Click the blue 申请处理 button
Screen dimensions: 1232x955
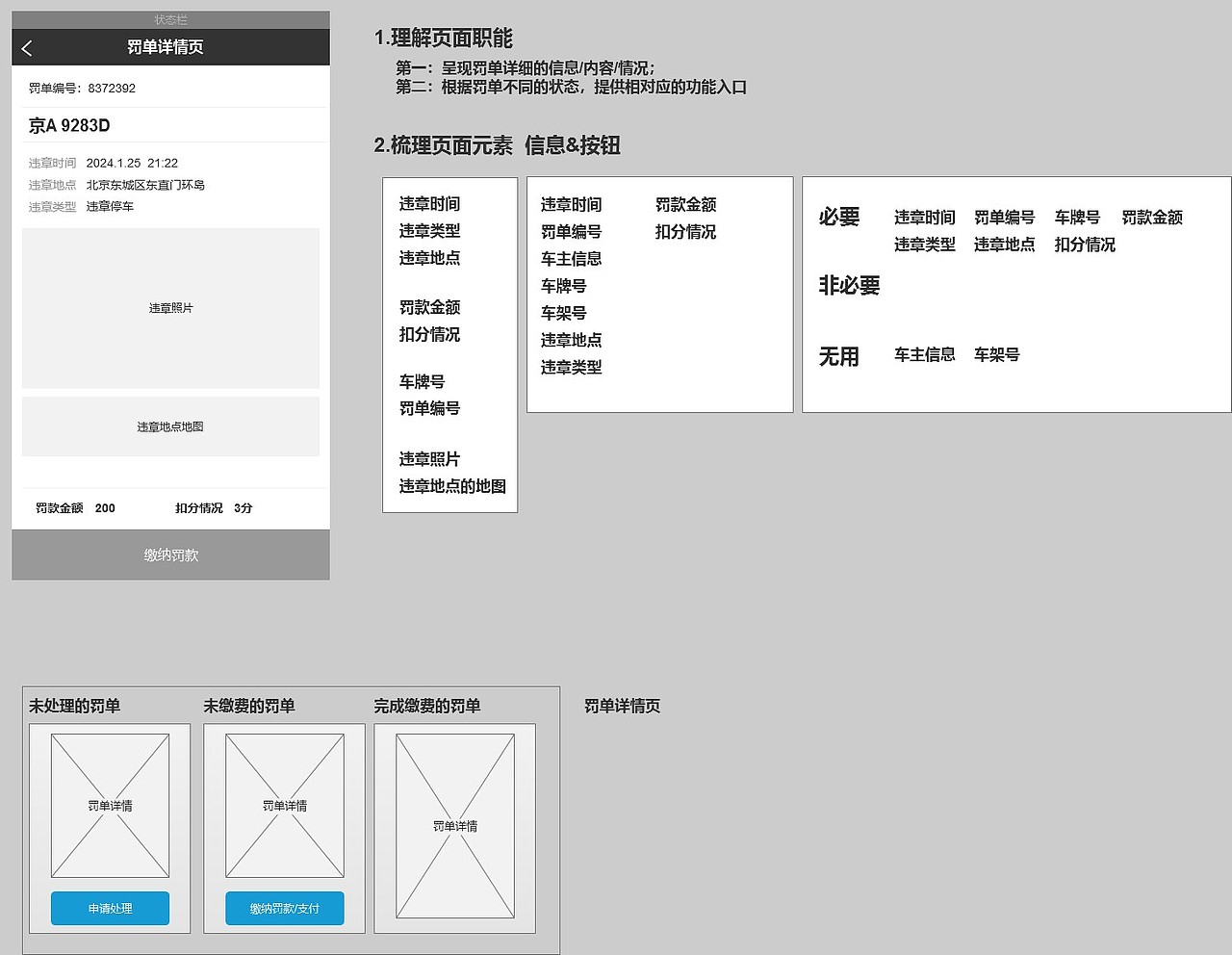coord(110,908)
